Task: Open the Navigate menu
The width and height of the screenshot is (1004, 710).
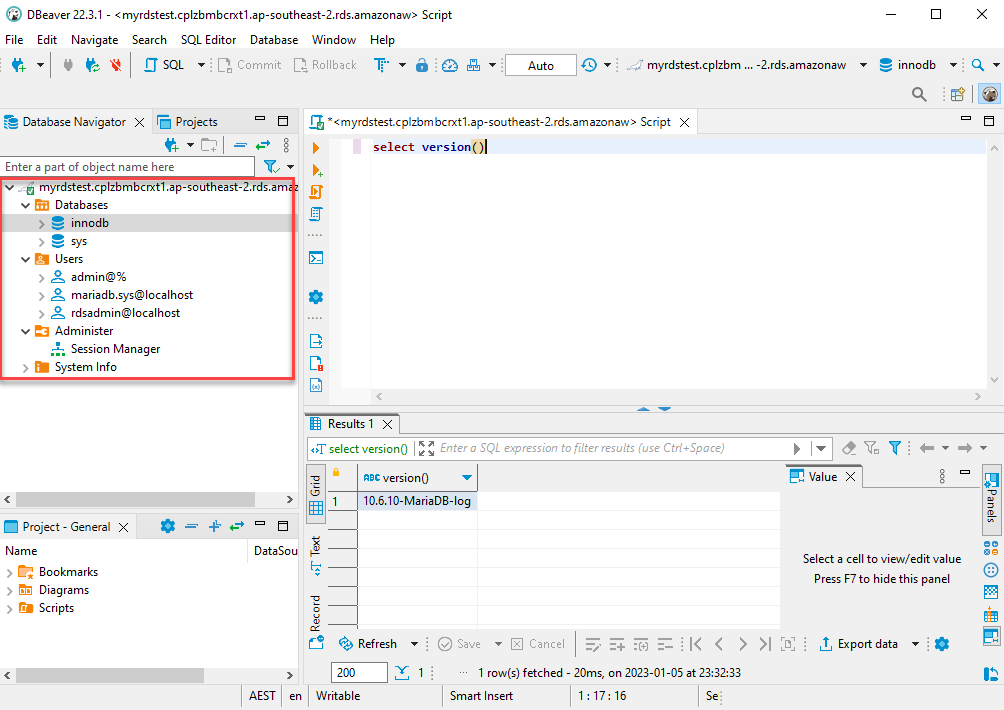Action: [x=94, y=40]
